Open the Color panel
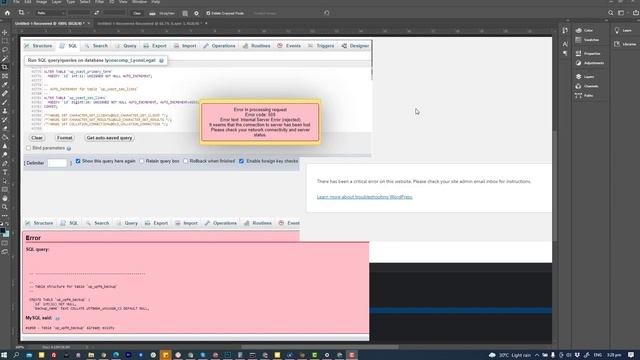This screenshot has width=640, height=360. pos(584,31)
